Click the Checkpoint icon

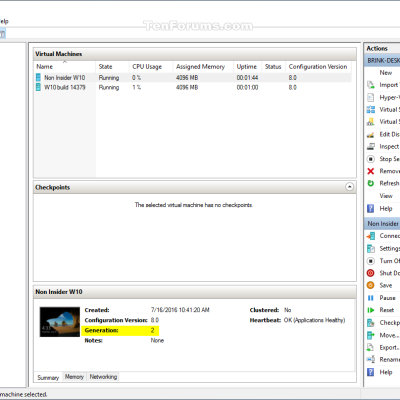click(x=371, y=323)
